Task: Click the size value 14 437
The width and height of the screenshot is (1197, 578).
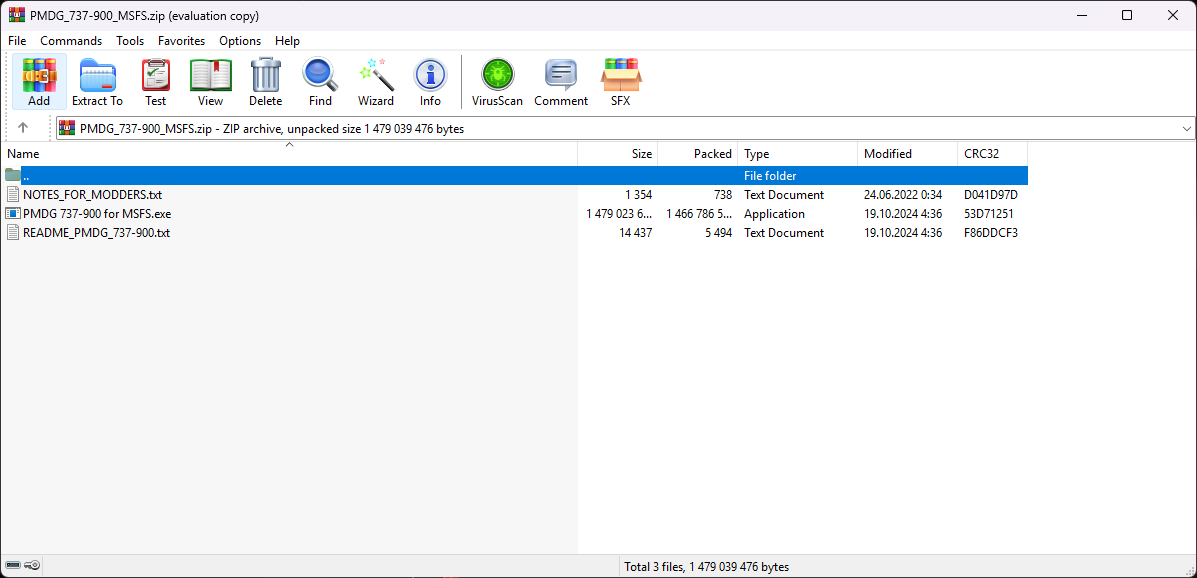Action: (636, 233)
